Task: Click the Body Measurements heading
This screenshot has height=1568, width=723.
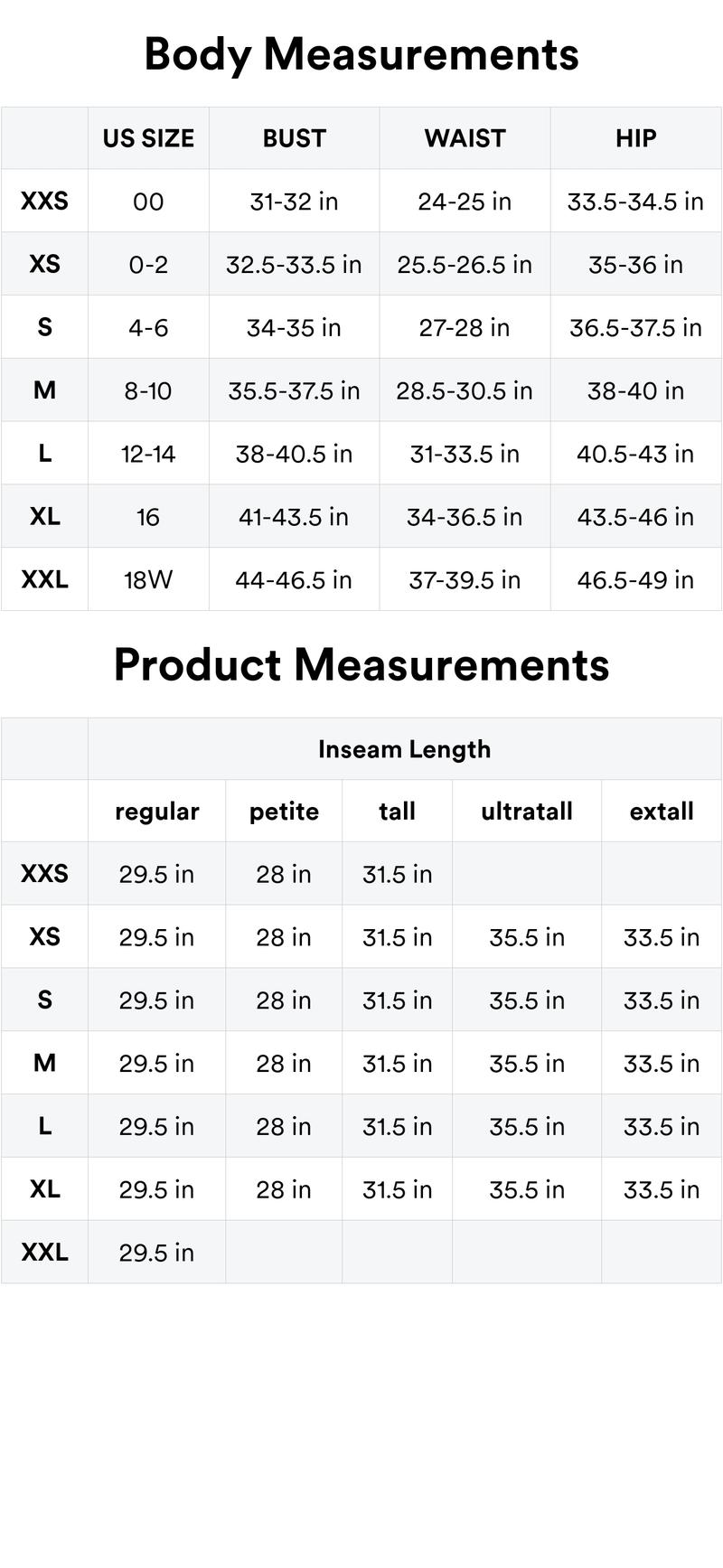Action: click(361, 54)
